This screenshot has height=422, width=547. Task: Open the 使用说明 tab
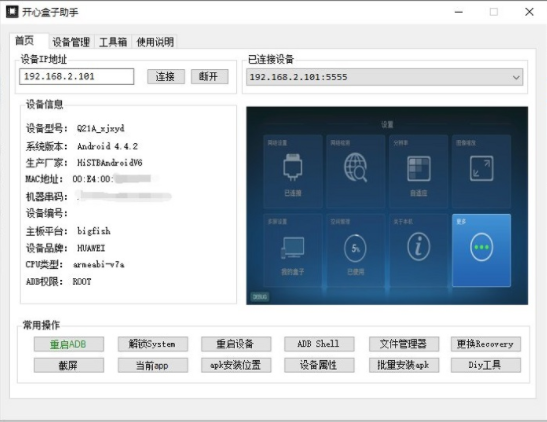155,42
